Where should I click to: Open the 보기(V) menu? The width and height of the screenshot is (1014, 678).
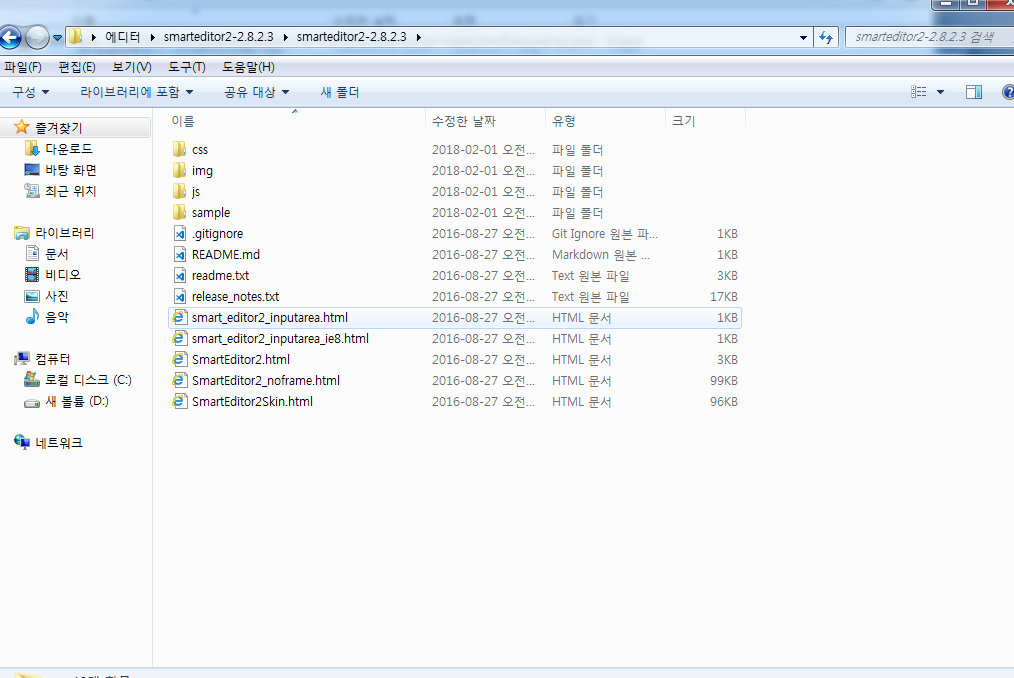click(x=132, y=67)
